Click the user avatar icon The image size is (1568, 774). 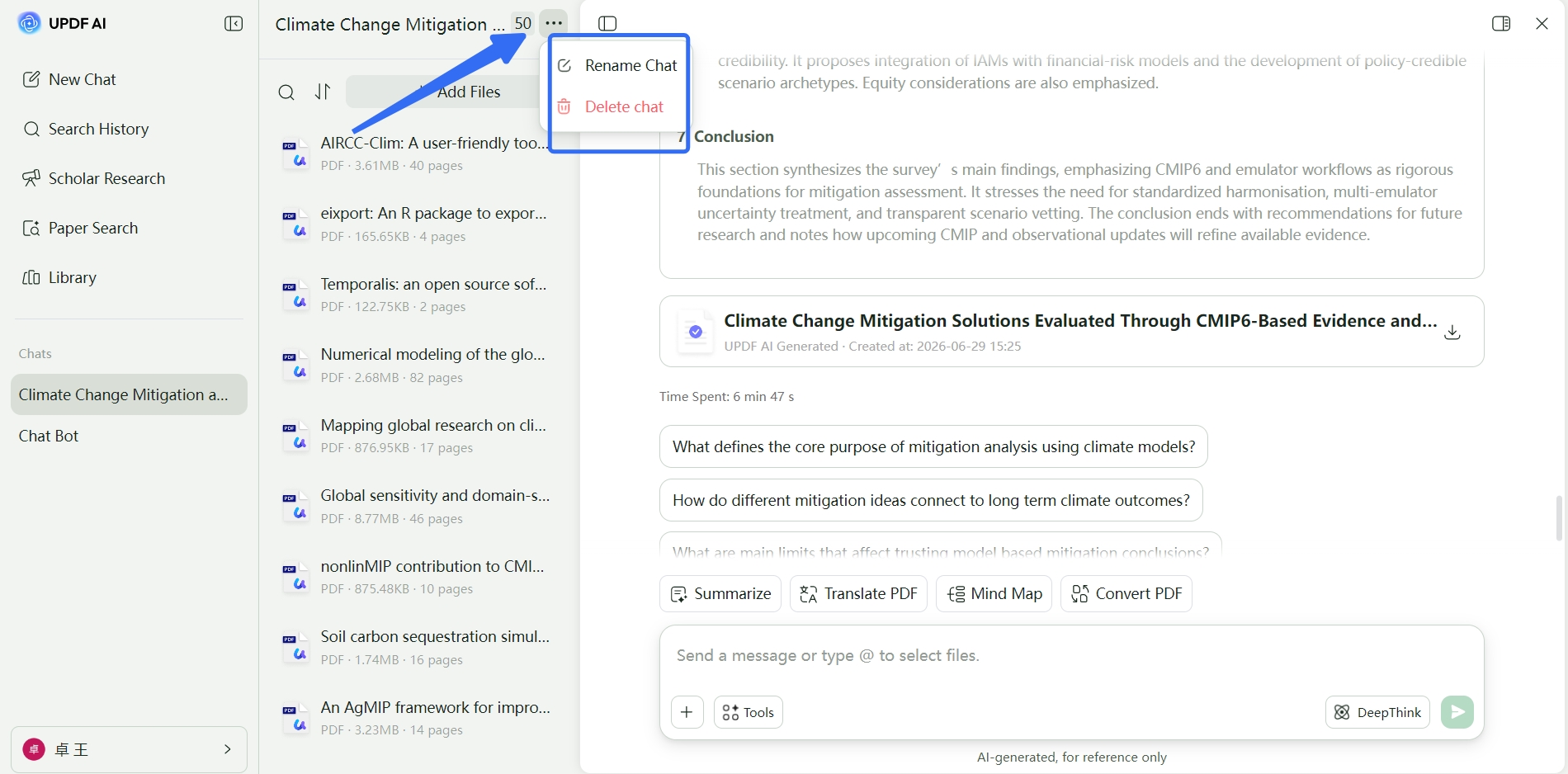point(34,749)
